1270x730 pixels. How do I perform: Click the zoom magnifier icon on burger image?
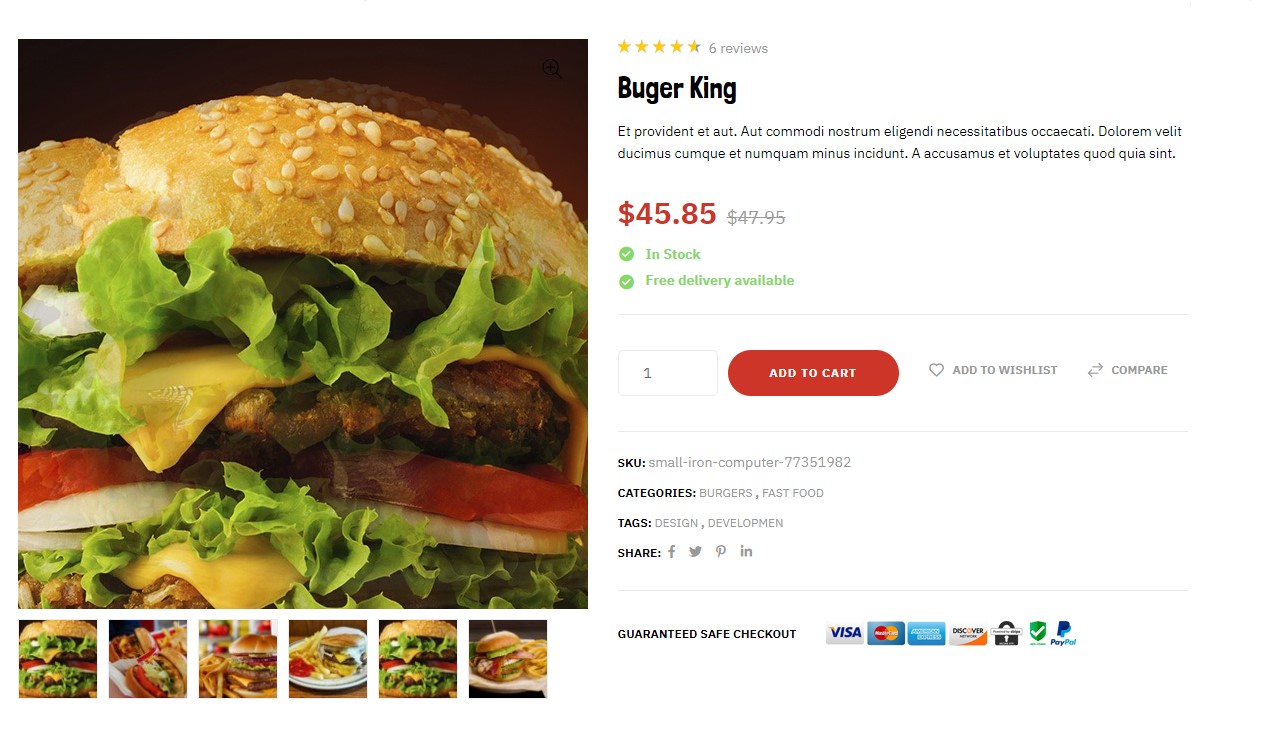pos(552,69)
